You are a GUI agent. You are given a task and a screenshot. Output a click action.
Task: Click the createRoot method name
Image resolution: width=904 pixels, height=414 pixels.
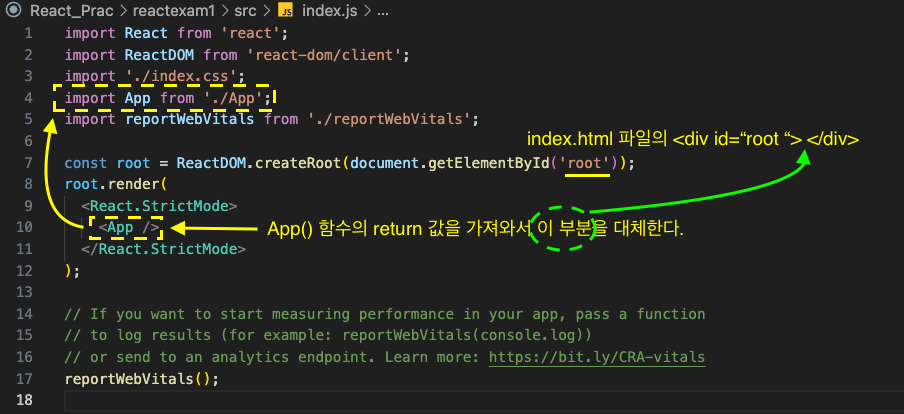coord(299,163)
